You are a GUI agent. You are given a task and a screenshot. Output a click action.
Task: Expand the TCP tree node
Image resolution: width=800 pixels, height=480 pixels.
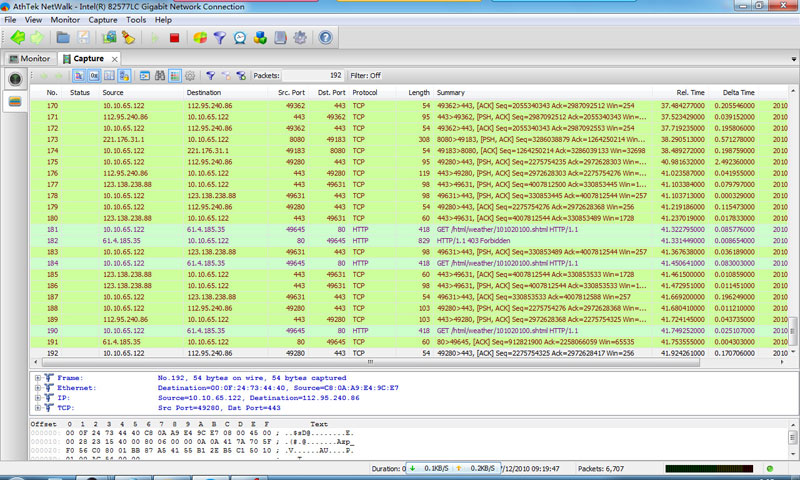pyautogui.click(x=38, y=408)
